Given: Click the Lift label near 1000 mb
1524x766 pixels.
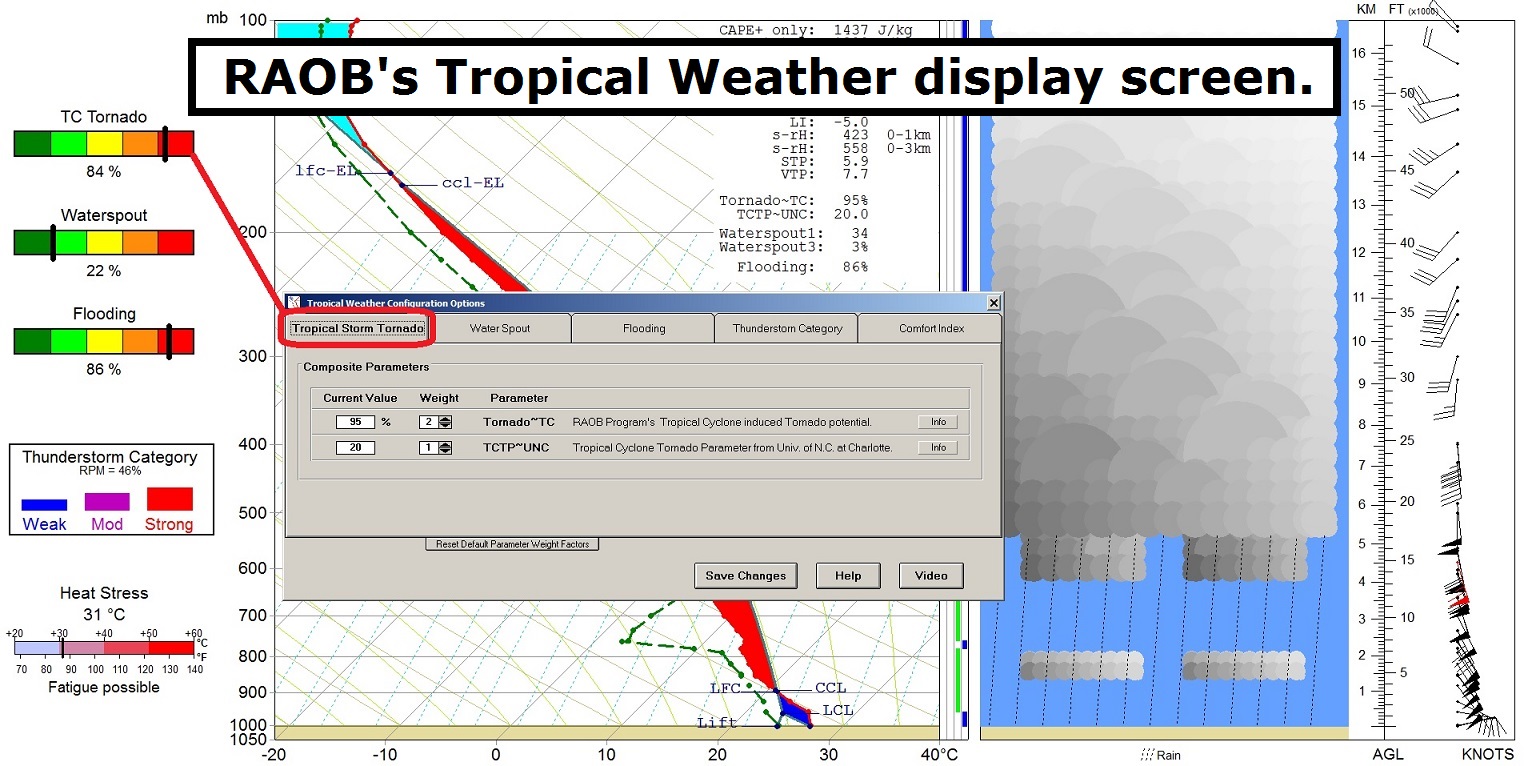Looking at the screenshot, I should pyautogui.click(x=717, y=722).
